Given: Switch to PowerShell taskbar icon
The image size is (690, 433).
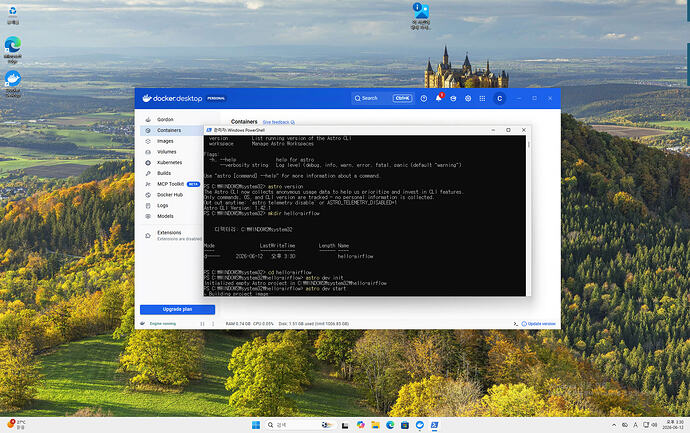Looking at the screenshot, I should 434,425.
